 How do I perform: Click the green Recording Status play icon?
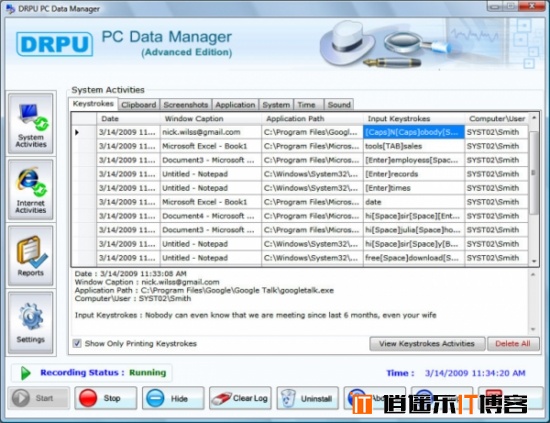(x=26, y=373)
